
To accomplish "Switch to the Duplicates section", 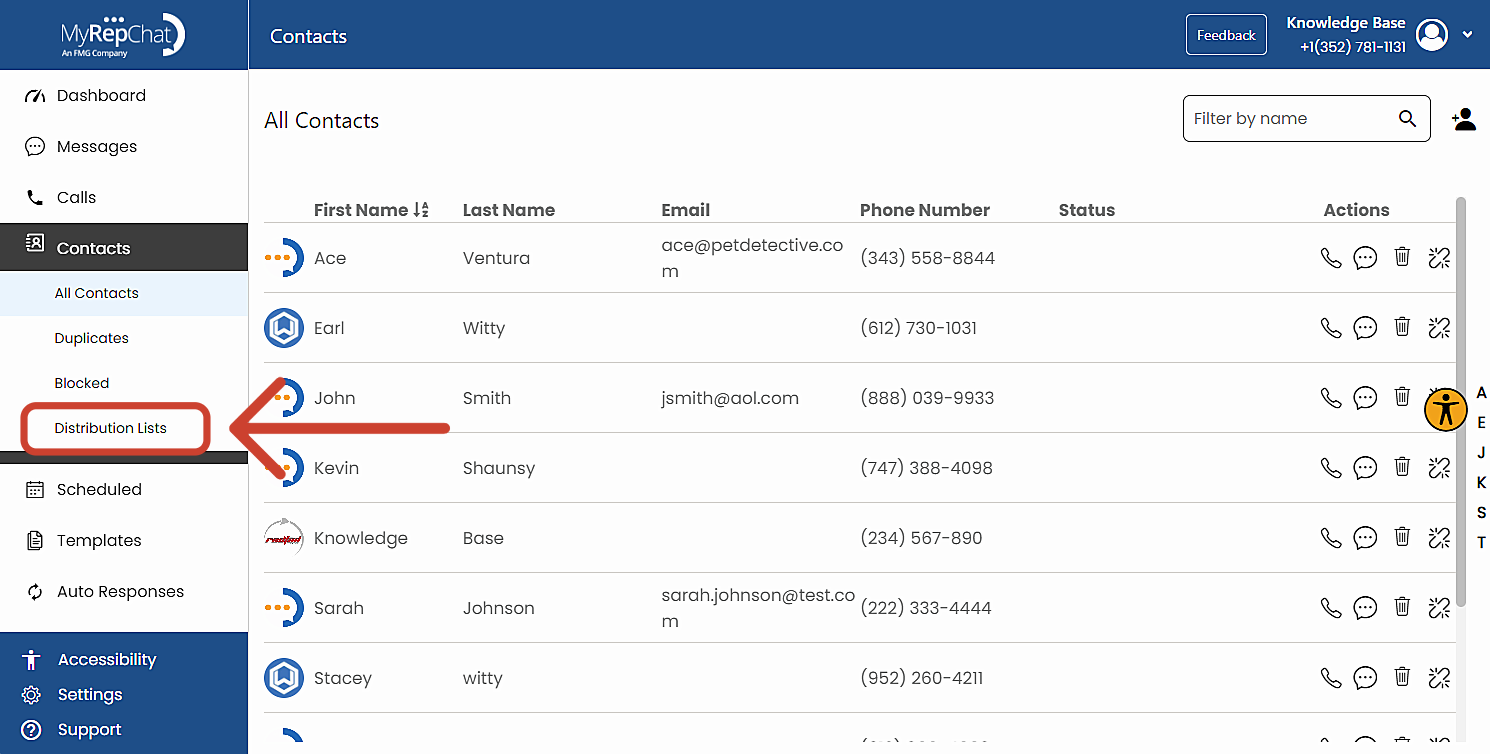I will pyautogui.click(x=91, y=338).
